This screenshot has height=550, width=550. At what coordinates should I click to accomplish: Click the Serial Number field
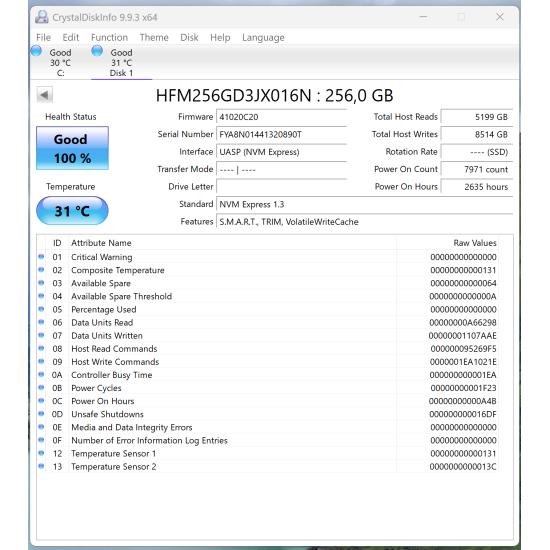(281, 135)
